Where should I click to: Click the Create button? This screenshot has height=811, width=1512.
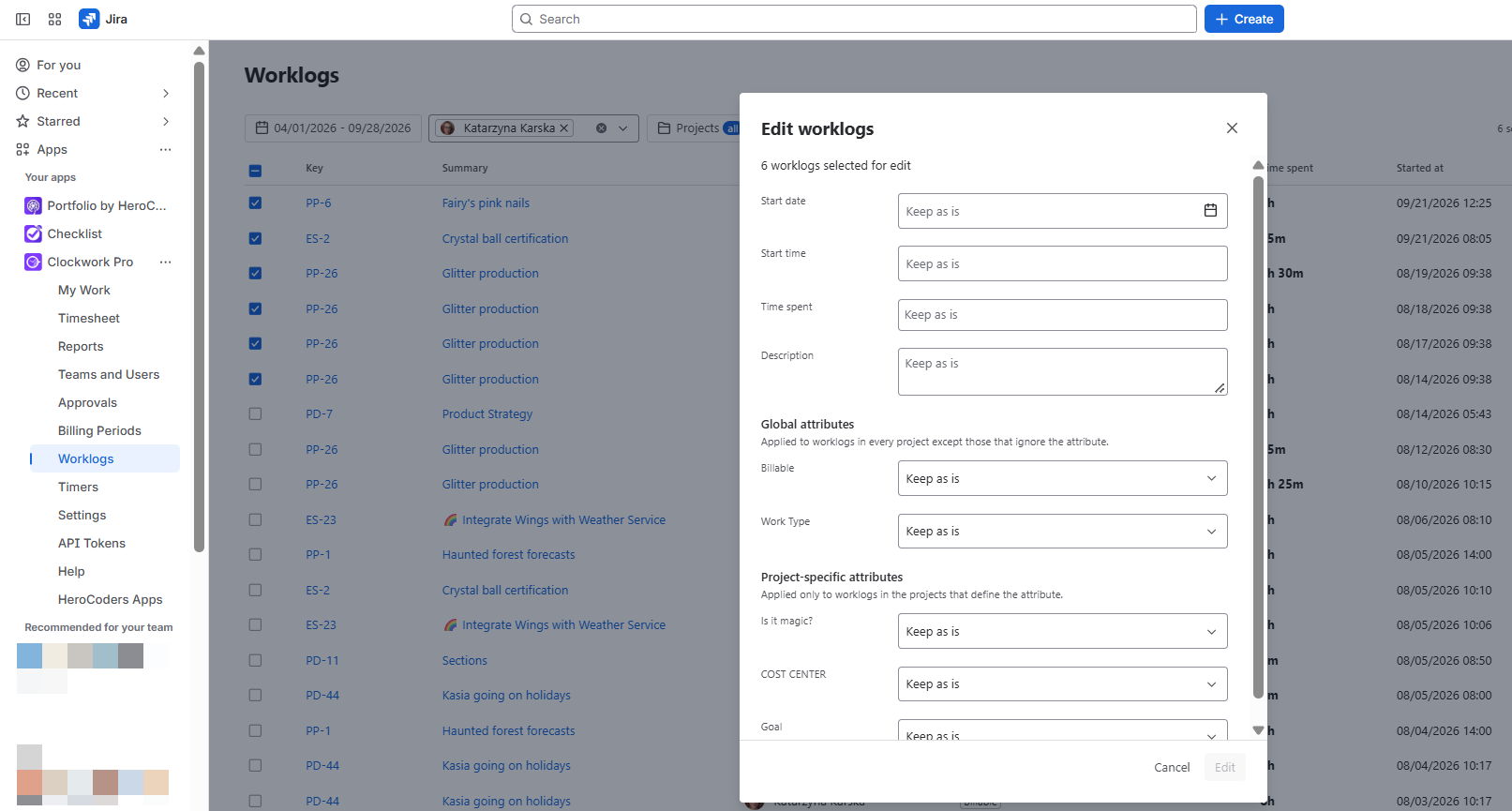click(1244, 19)
